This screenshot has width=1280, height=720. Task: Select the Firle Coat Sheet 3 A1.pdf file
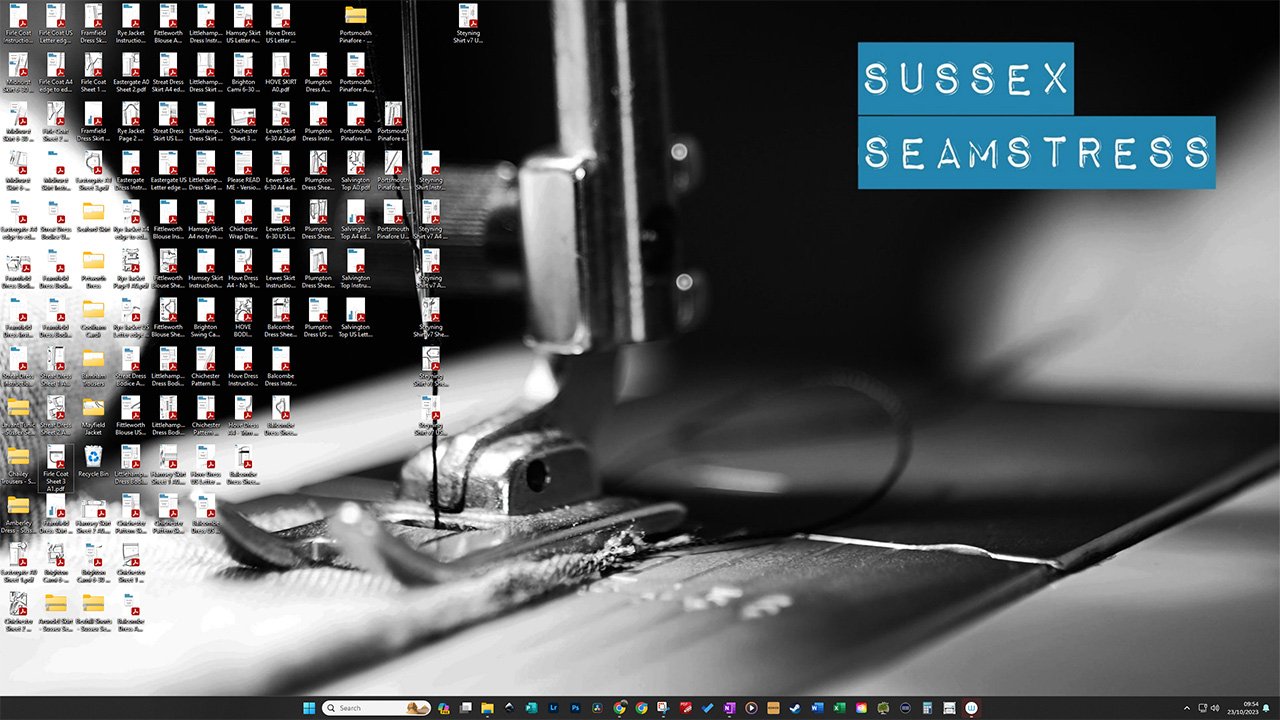click(x=56, y=469)
